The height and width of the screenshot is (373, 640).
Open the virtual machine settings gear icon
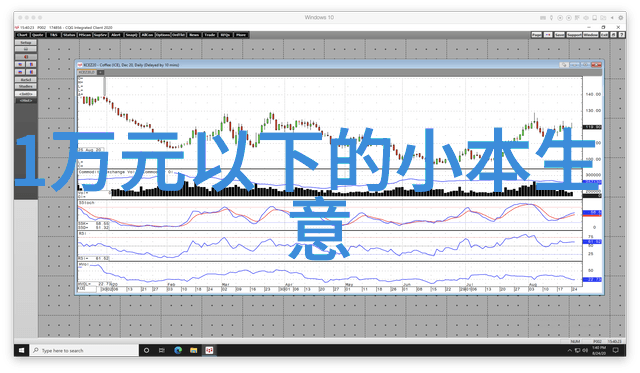(x=621, y=18)
